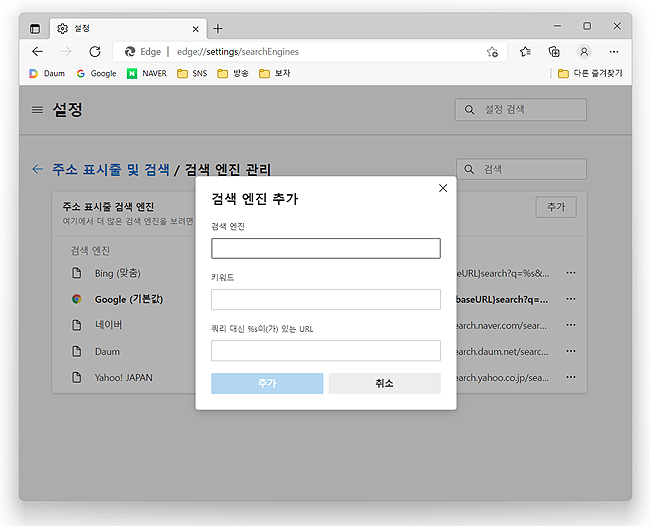Click the tab actions menu icon
650x526 pixels.
pos(35,29)
